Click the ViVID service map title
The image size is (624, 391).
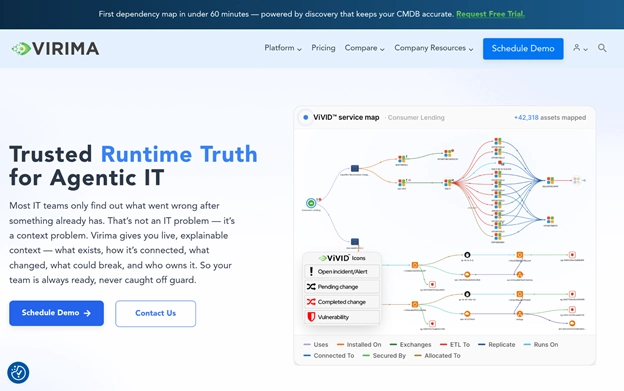click(x=346, y=117)
